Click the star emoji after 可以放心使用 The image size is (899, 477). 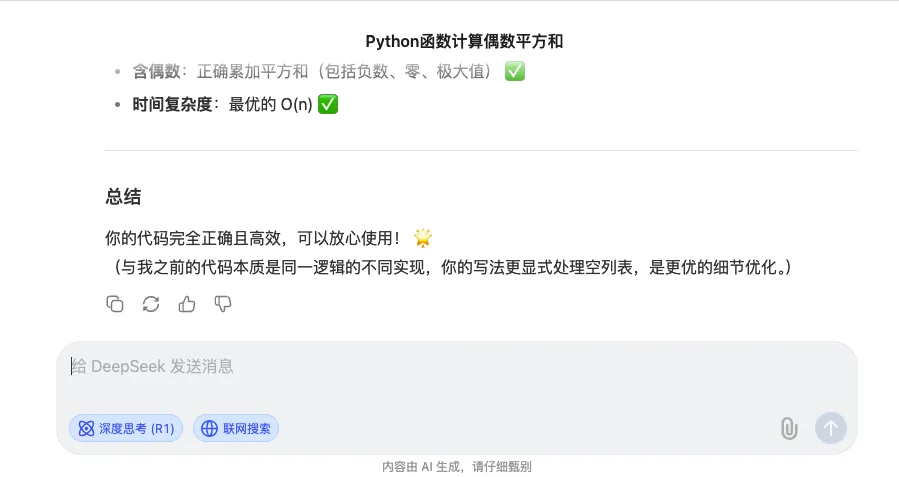[423, 237]
